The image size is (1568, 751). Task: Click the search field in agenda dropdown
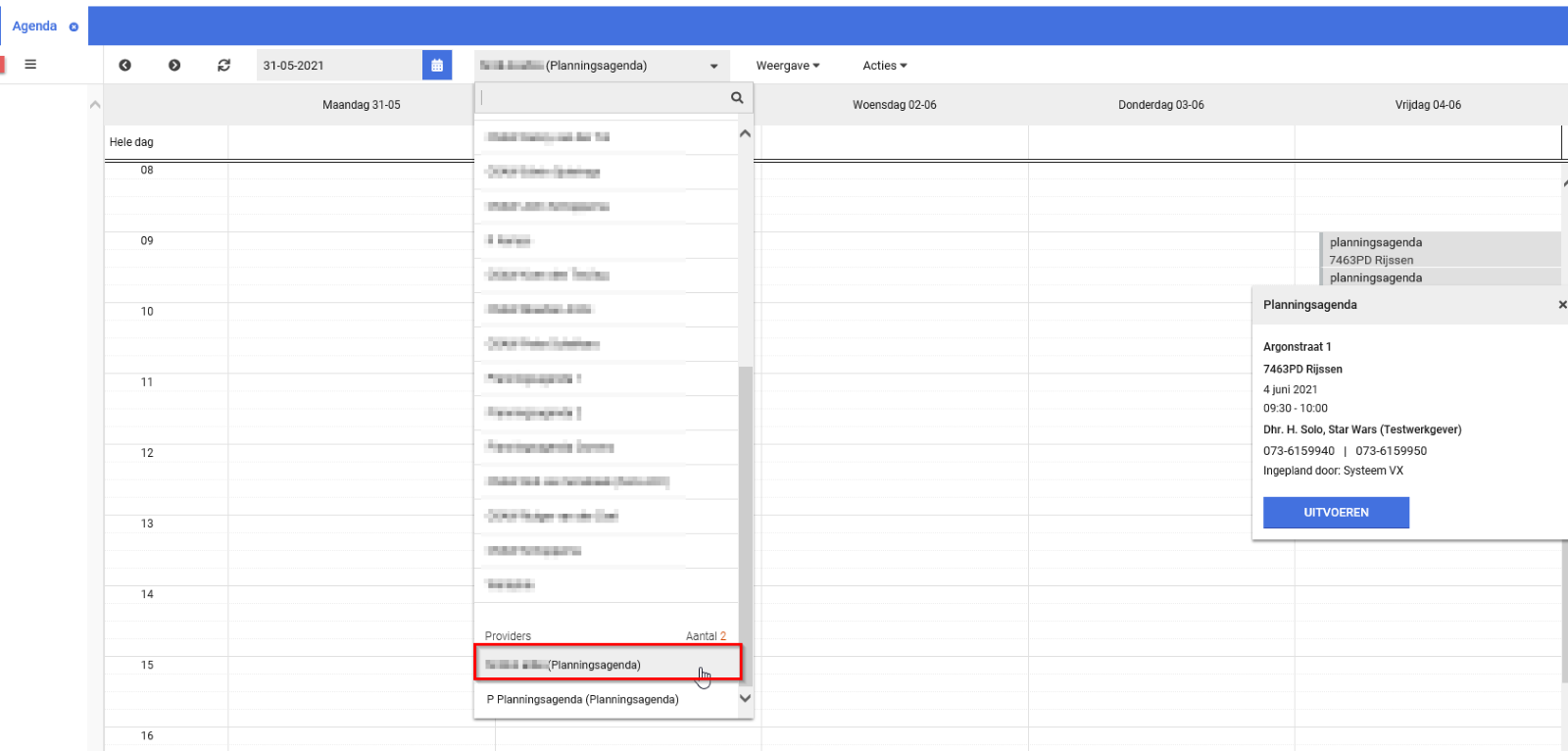coord(603,98)
